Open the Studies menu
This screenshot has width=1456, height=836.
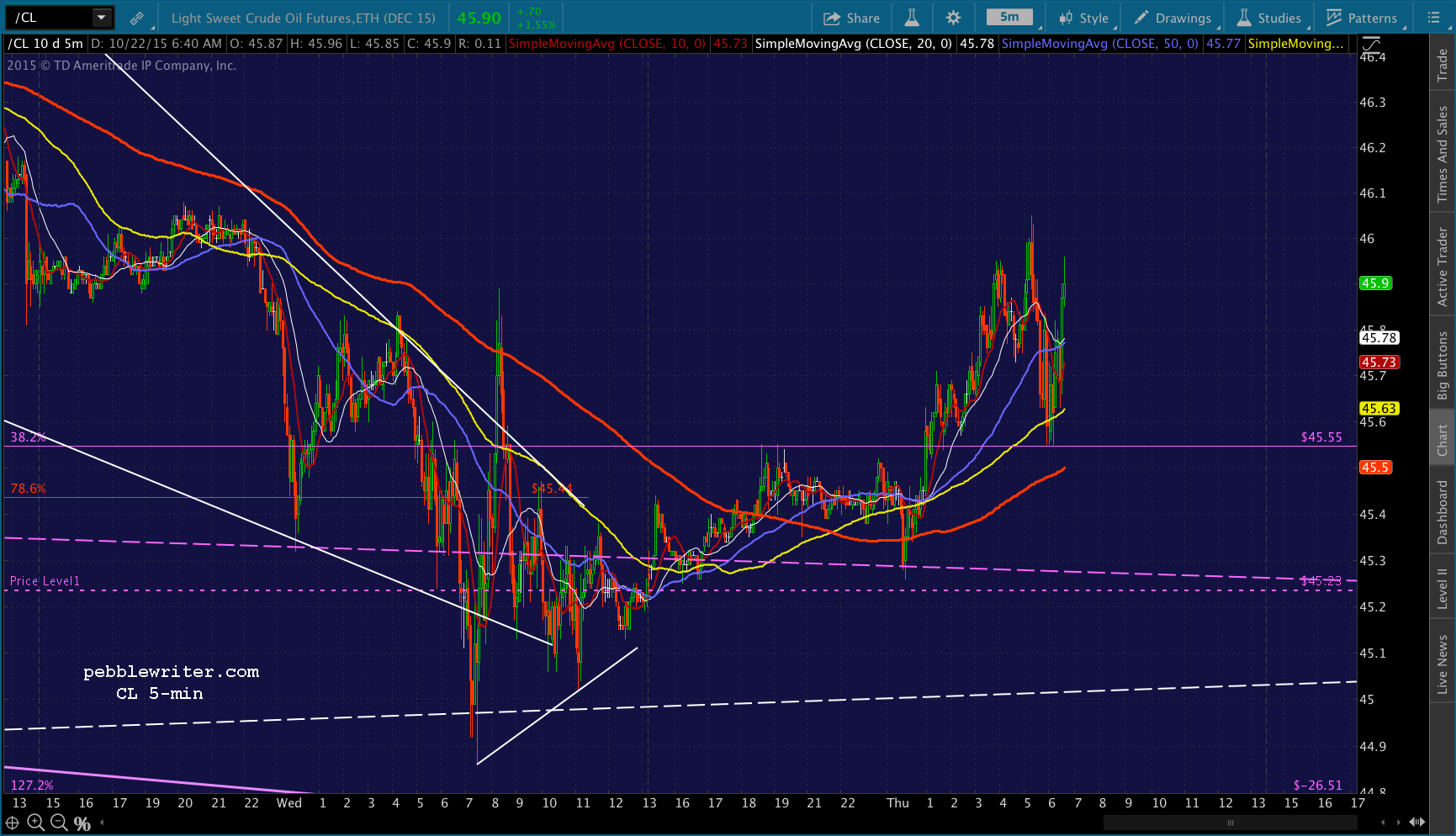point(1269,18)
